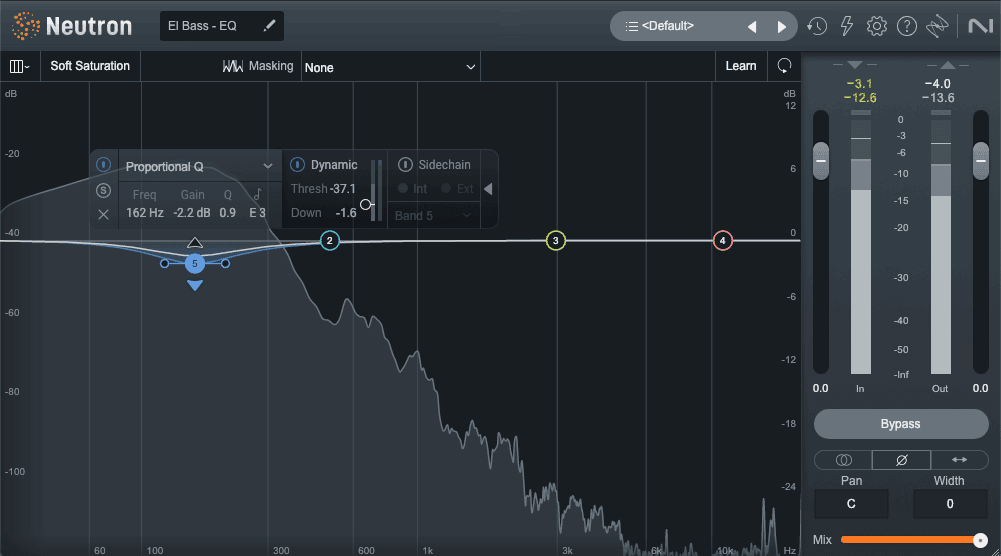Click the Pan value C
The width and height of the screenshot is (1001, 556).
(851, 504)
